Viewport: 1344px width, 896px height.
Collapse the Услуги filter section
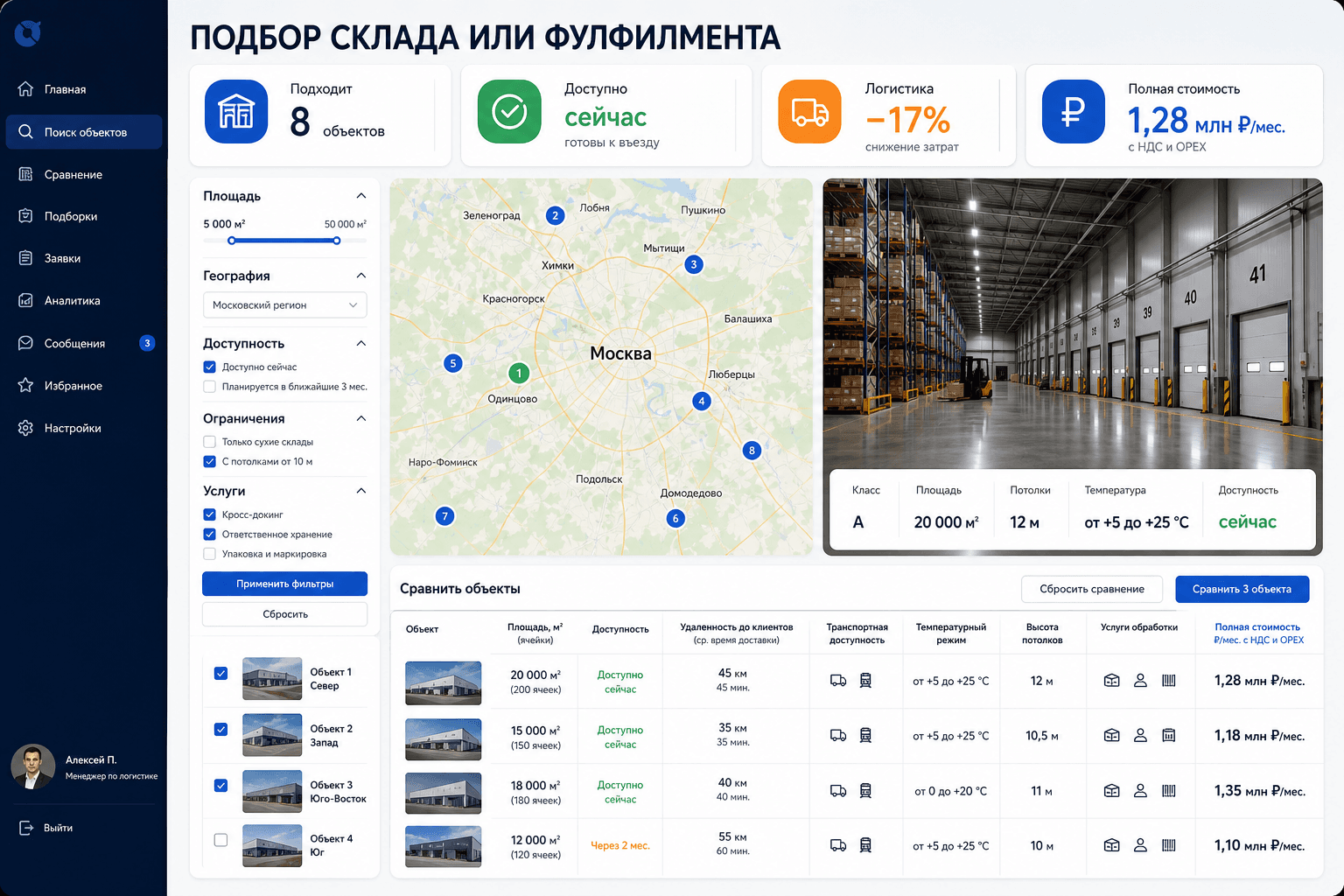[x=361, y=491]
